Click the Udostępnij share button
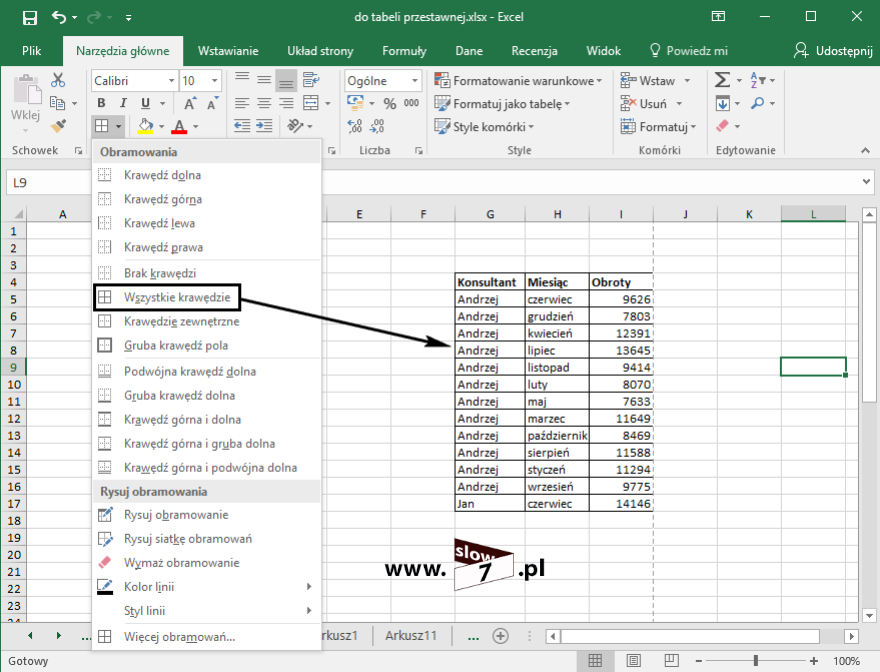This screenshot has height=672, width=880. point(833,51)
